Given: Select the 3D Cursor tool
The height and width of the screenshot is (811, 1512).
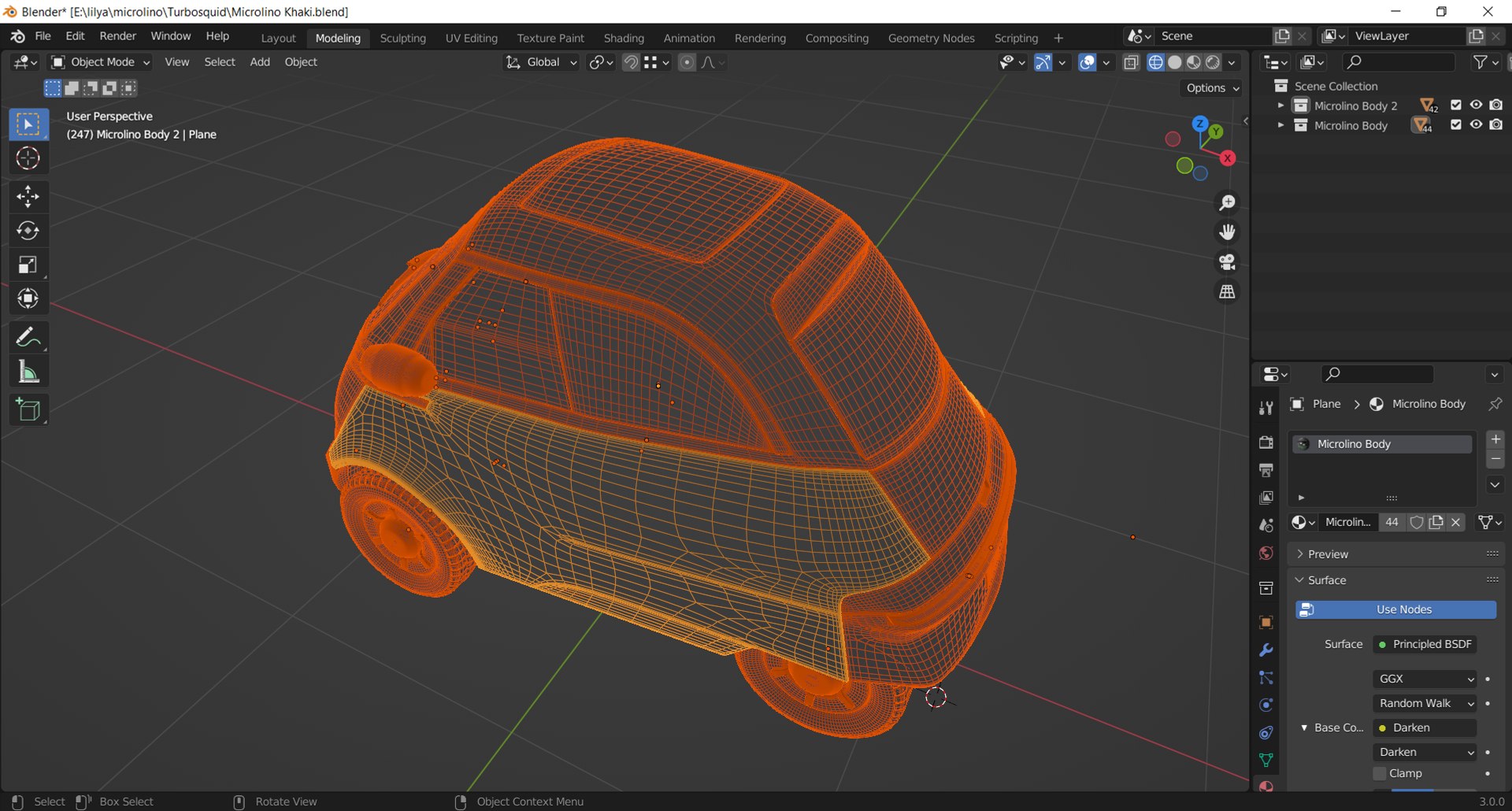Looking at the screenshot, I should 28,158.
